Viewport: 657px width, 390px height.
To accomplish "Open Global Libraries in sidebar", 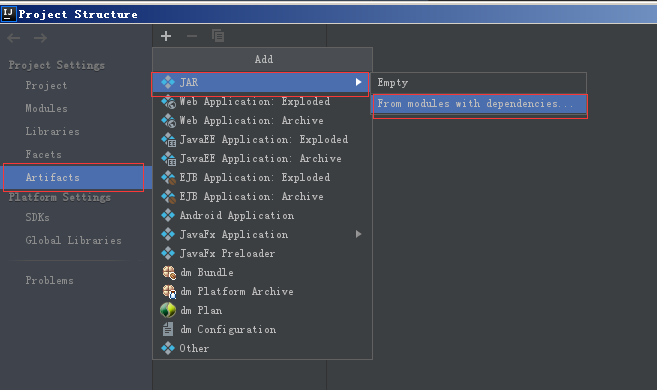I will [x=73, y=240].
